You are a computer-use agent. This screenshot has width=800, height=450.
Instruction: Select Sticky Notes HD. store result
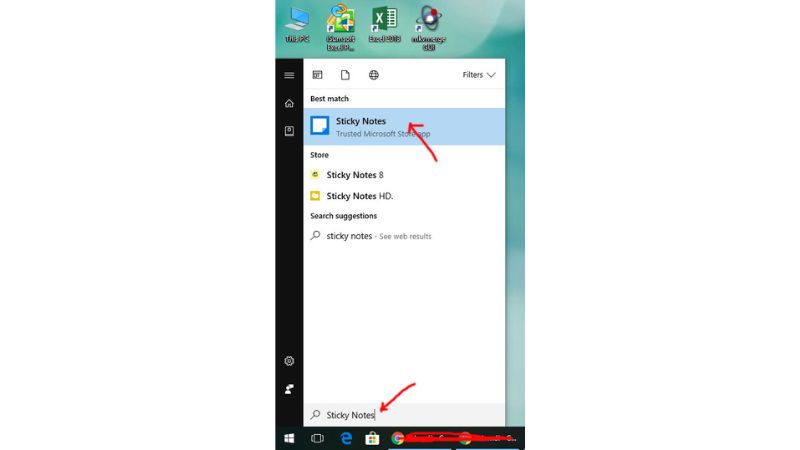pyautogui.click(x=404, y=196)
